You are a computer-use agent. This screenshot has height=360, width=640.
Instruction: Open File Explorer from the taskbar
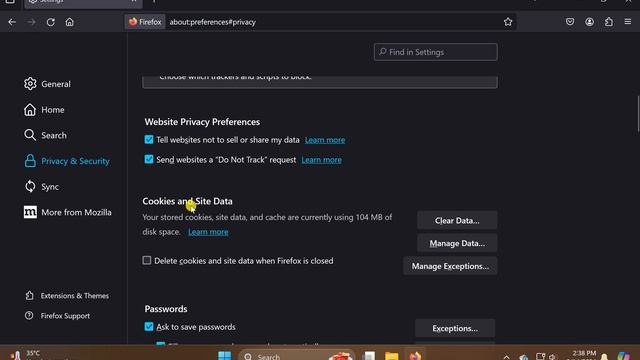pos(391,356)
